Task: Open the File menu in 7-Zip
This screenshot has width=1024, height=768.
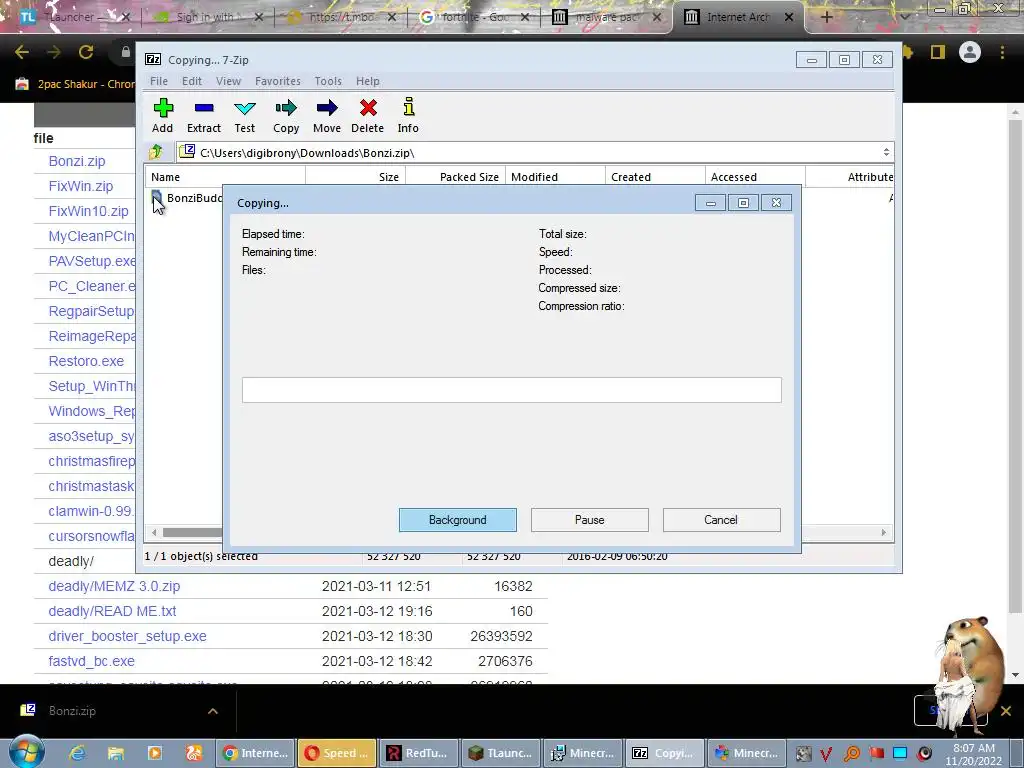Action: (x=159, y=81)
